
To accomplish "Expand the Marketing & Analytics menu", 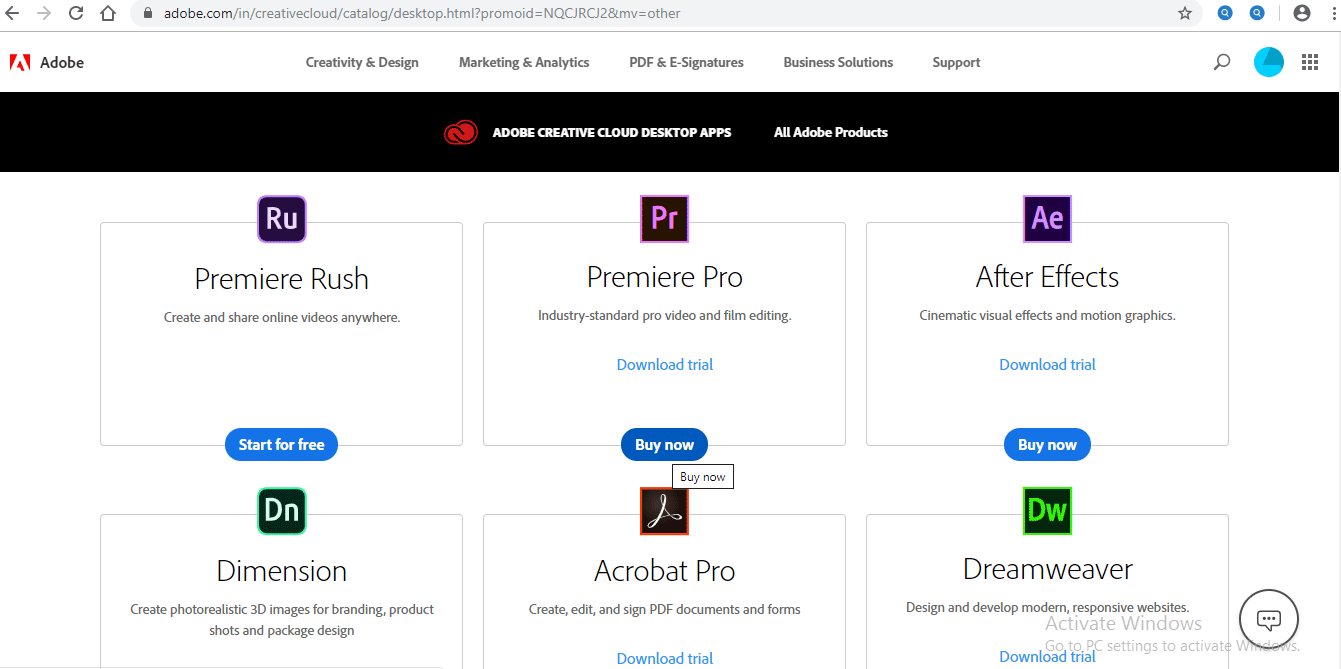I will coord(524,62).
